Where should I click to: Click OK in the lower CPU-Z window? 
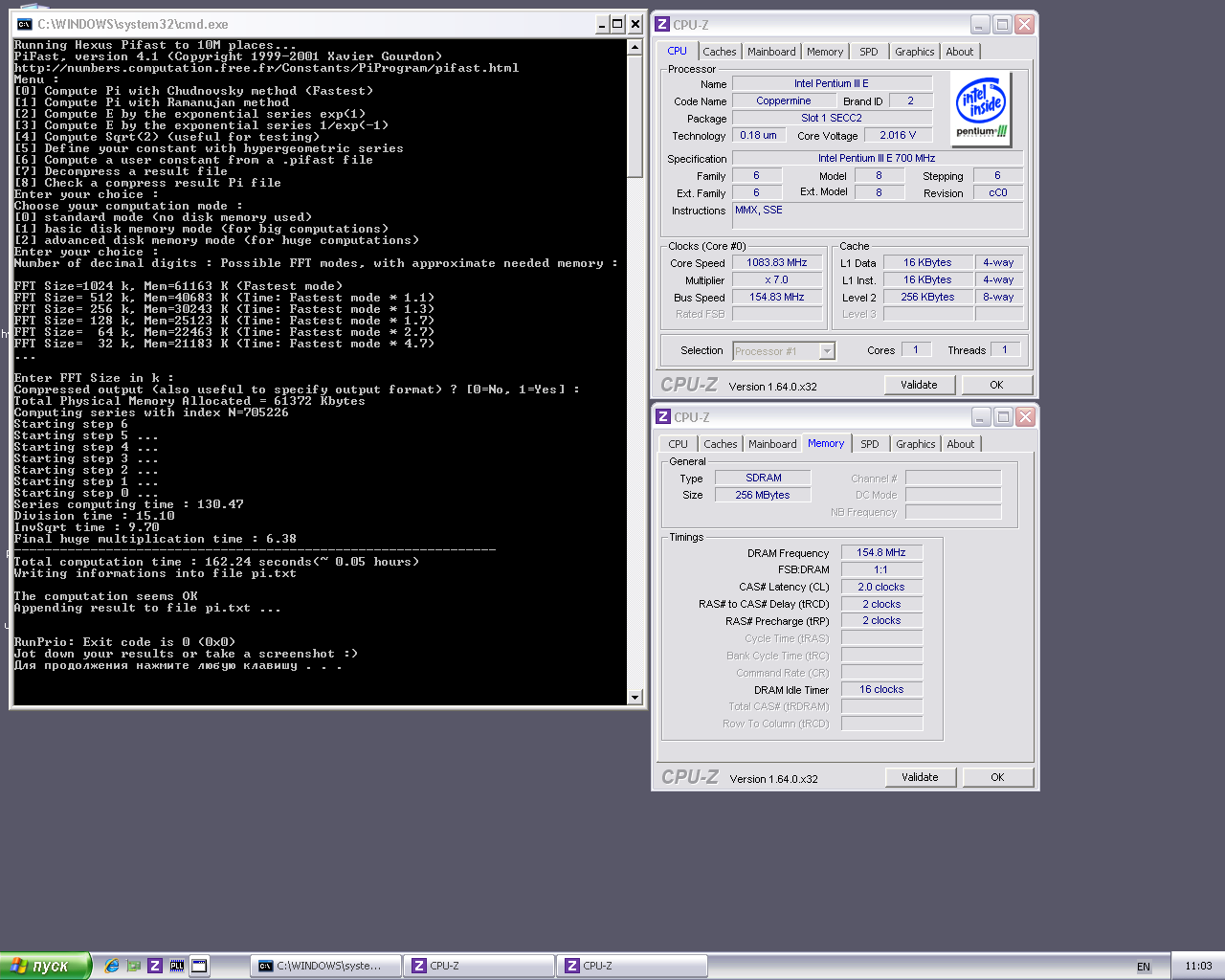click(x=997, y=777)
